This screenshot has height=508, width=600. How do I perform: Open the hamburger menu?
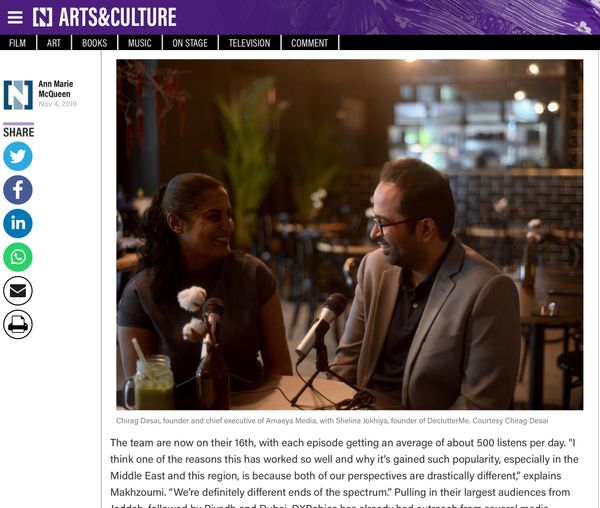(x=15, y=18)
